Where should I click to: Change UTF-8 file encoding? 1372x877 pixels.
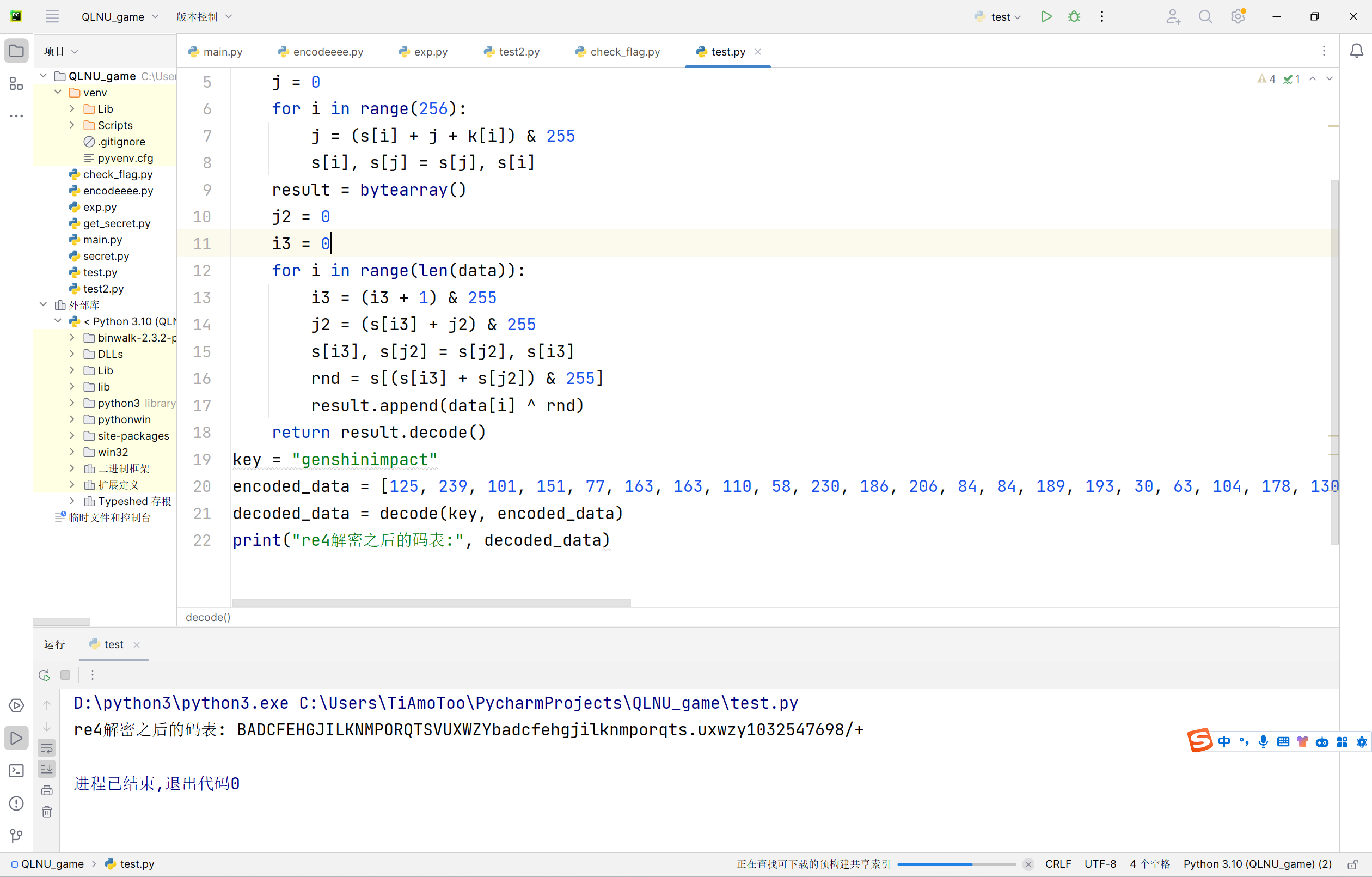point(1100,864)
